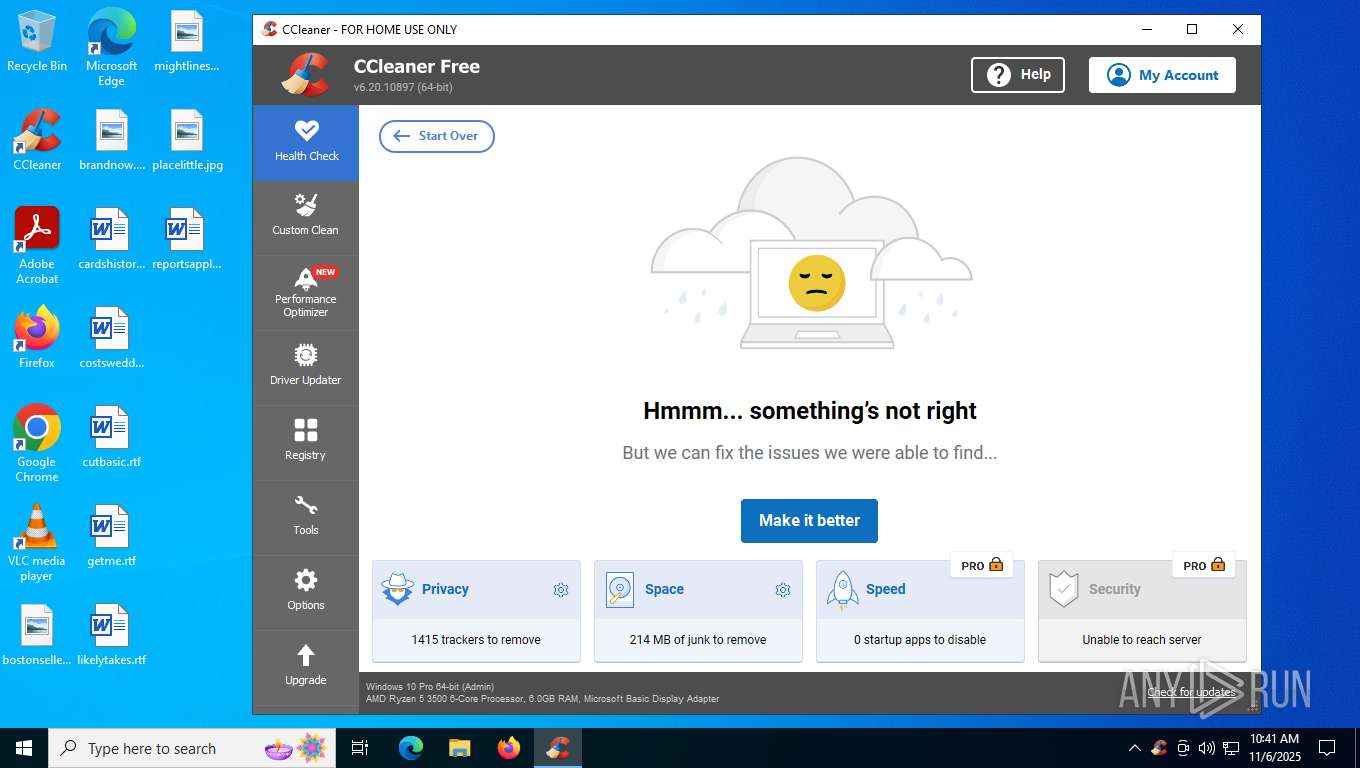Click the volume tray icon
Screen dimensions: 1360x768
(x=1207, y=748)
